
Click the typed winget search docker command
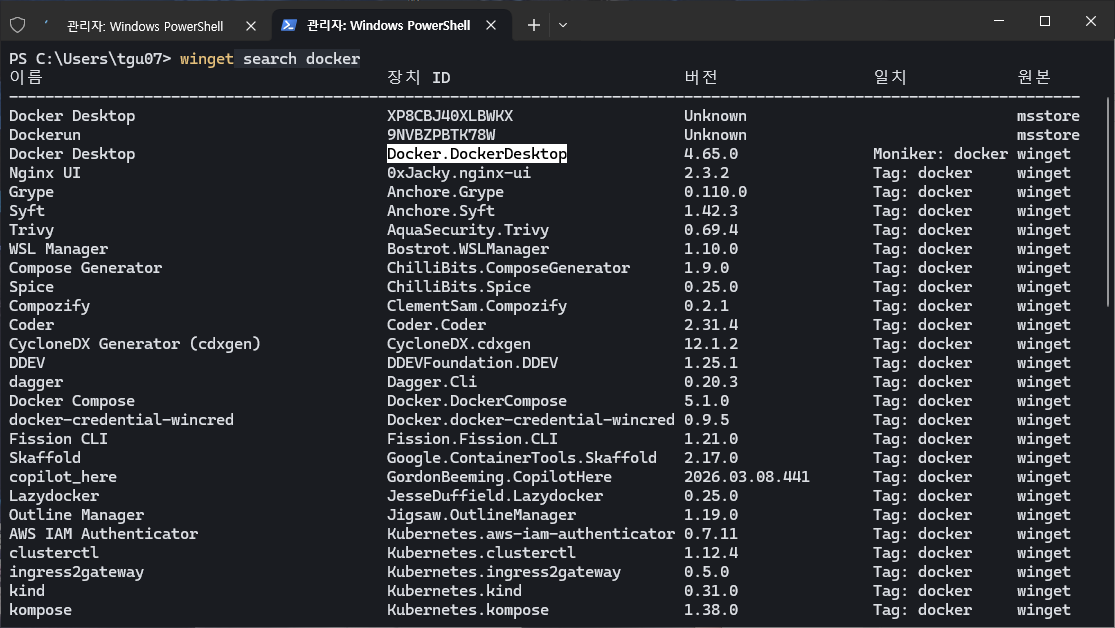(270, 59)
